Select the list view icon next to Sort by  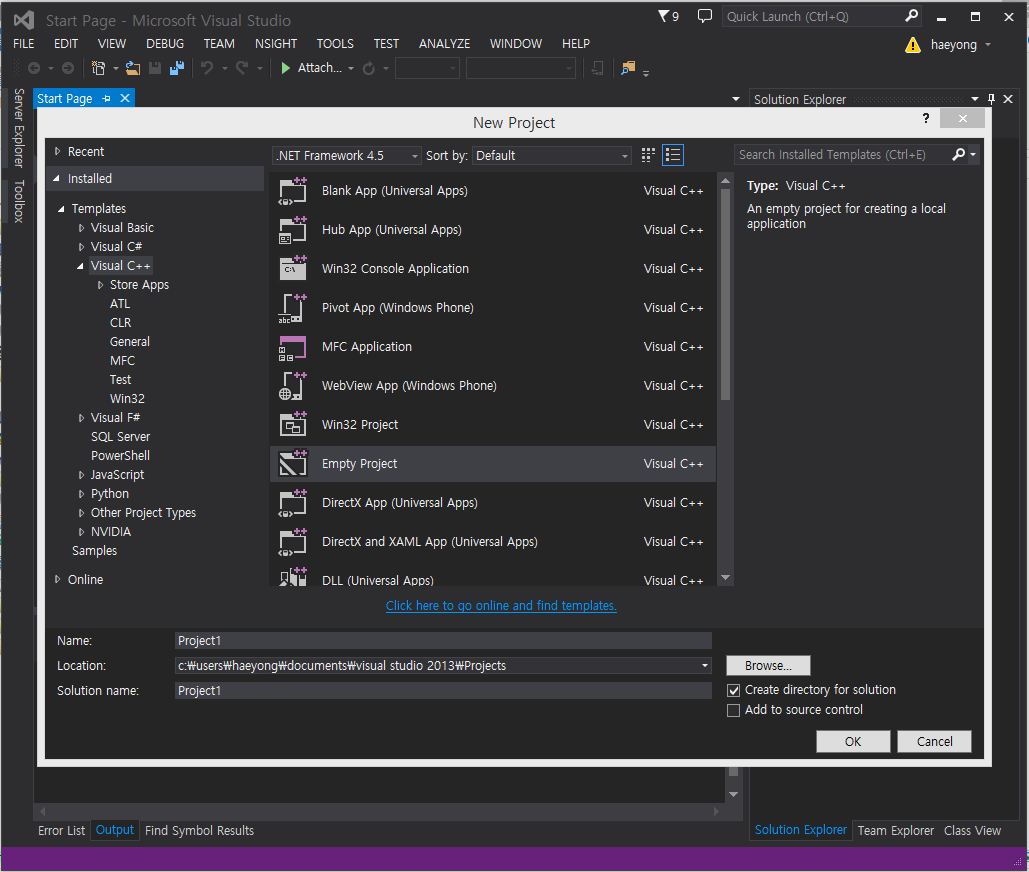click(672, 155)
